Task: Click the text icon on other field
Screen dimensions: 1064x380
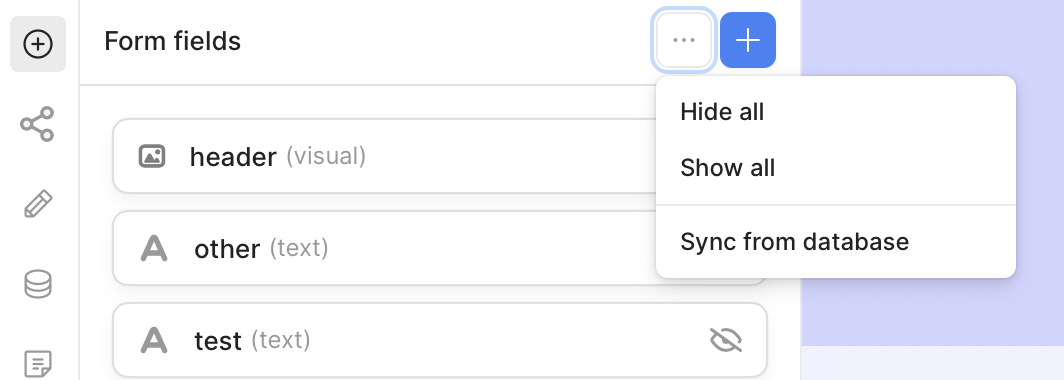Action: [154, 248]
